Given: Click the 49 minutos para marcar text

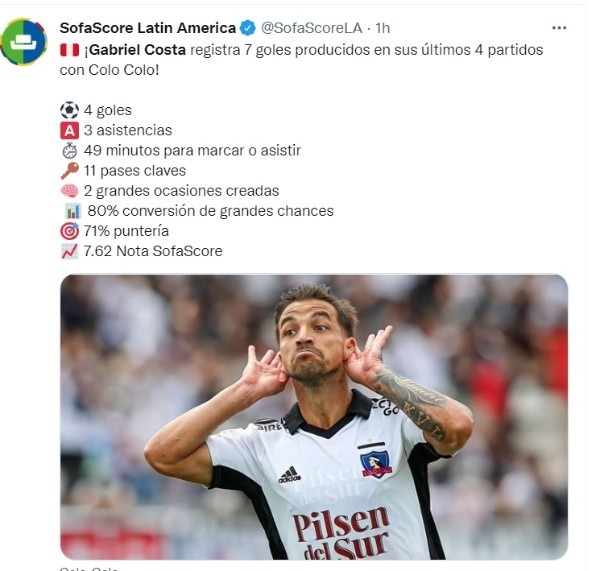Looking at the screenshot, I should click(192, 150).
